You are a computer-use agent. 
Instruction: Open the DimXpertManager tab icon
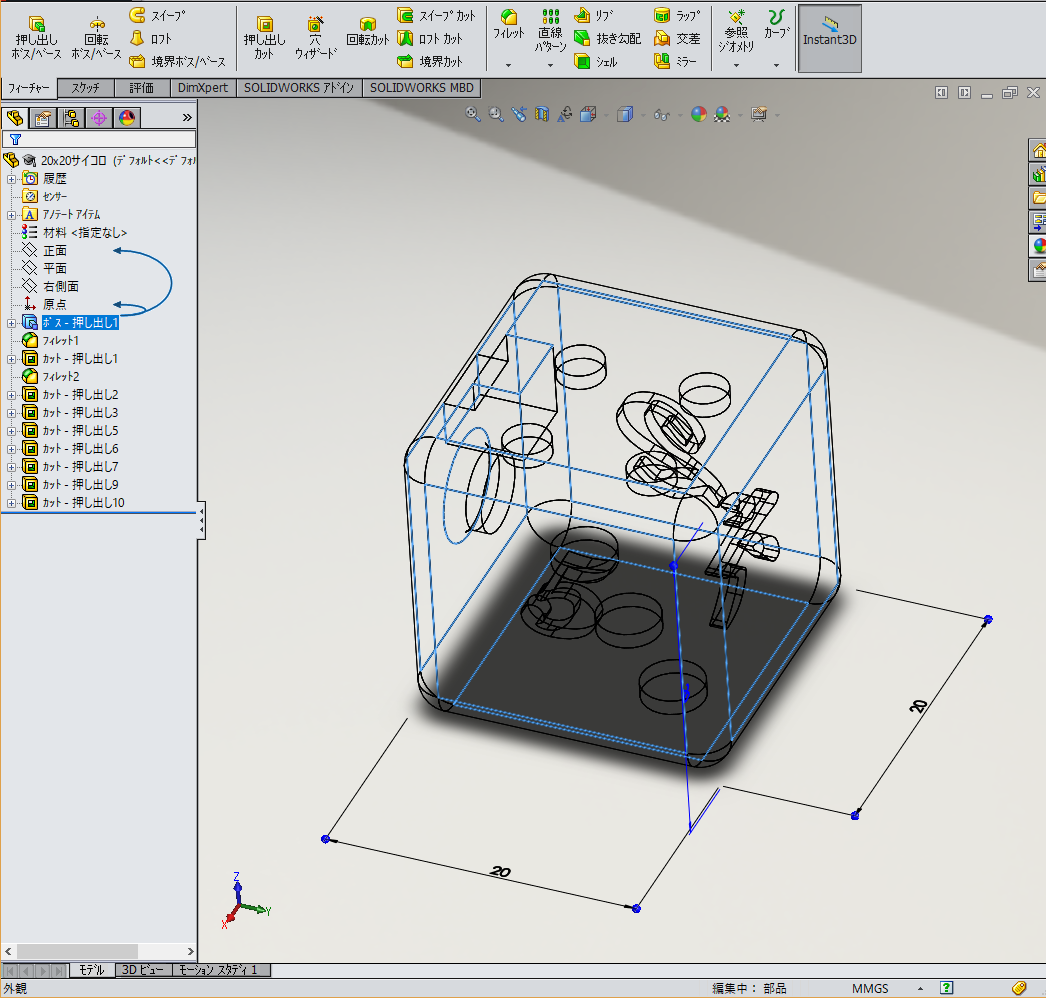click(99, 118)
